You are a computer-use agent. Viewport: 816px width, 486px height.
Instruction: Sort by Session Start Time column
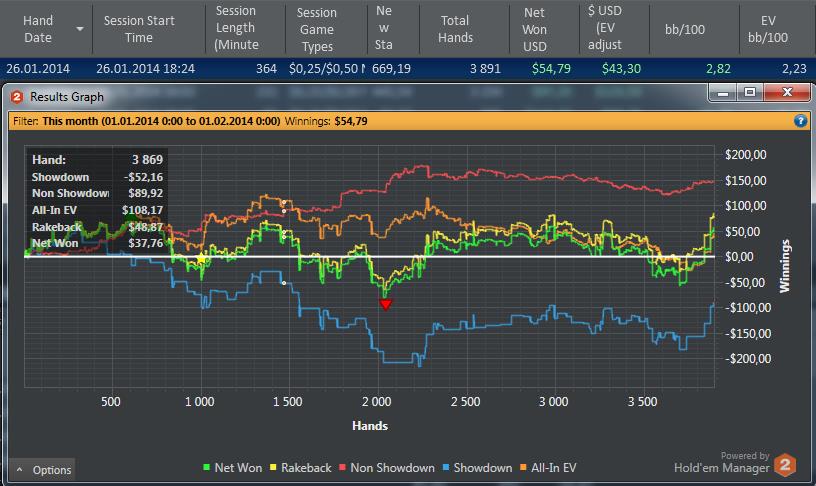[x=138, y=29]
